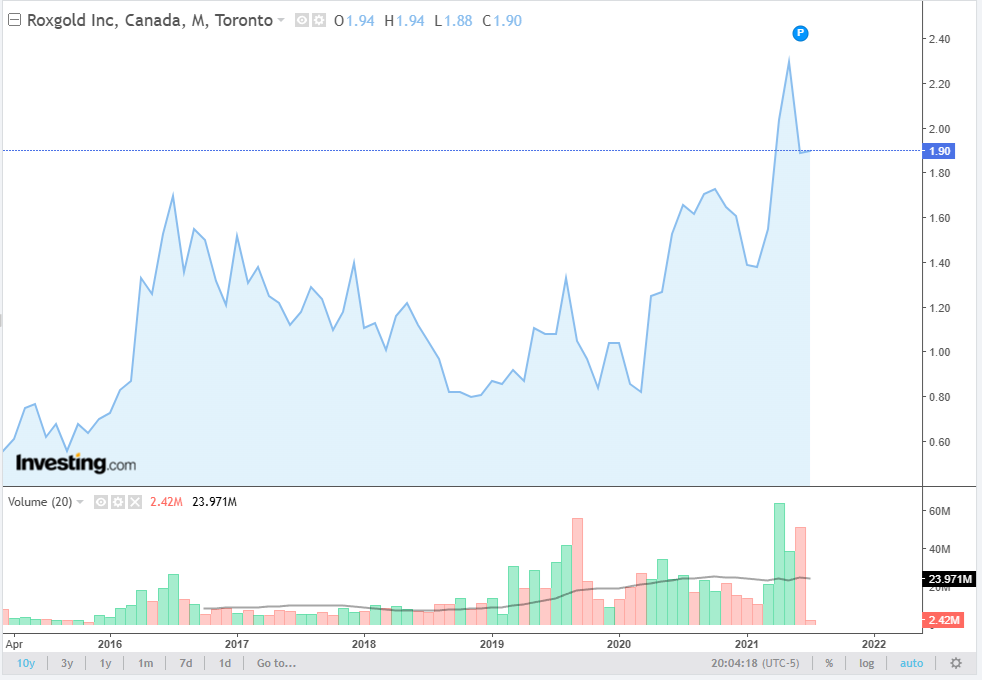Image resolution: width=982 pixels, height=680 pixels.
Task: Toggle log scale mode
Action: click(x=866, y=663)
